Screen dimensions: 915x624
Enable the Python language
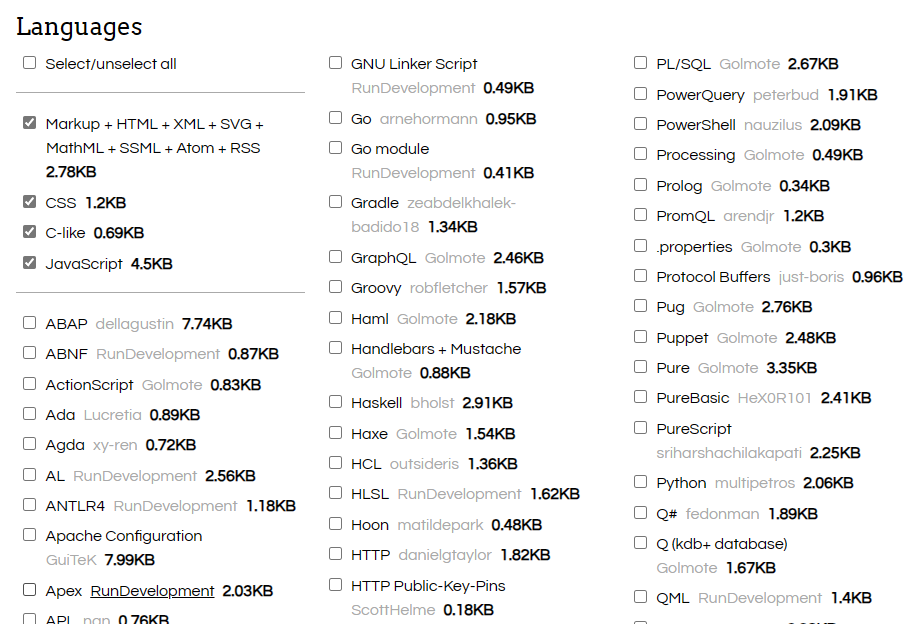(x=640, y=482)
